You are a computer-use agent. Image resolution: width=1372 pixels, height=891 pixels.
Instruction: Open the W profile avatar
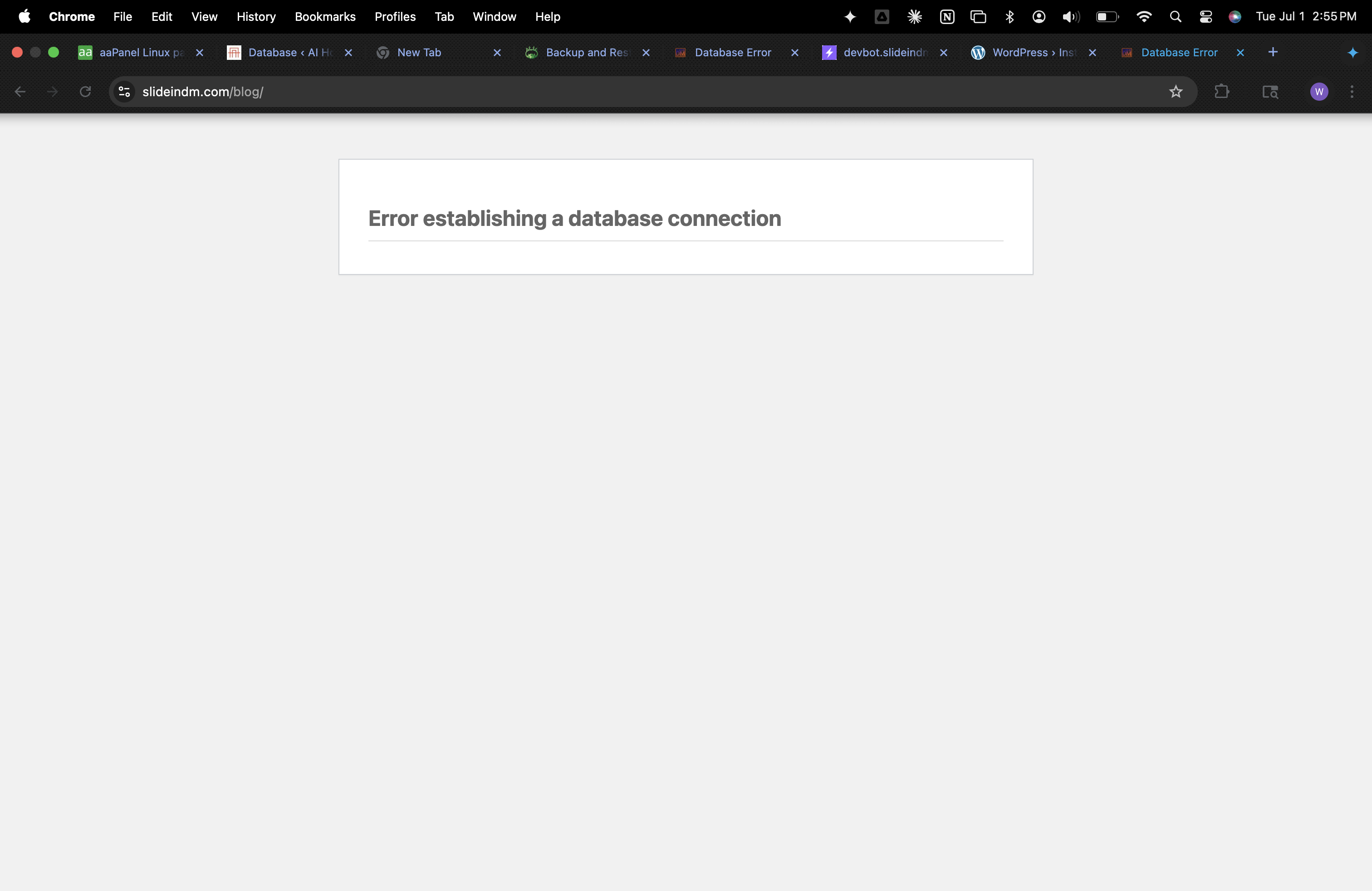click(1319, 92)
